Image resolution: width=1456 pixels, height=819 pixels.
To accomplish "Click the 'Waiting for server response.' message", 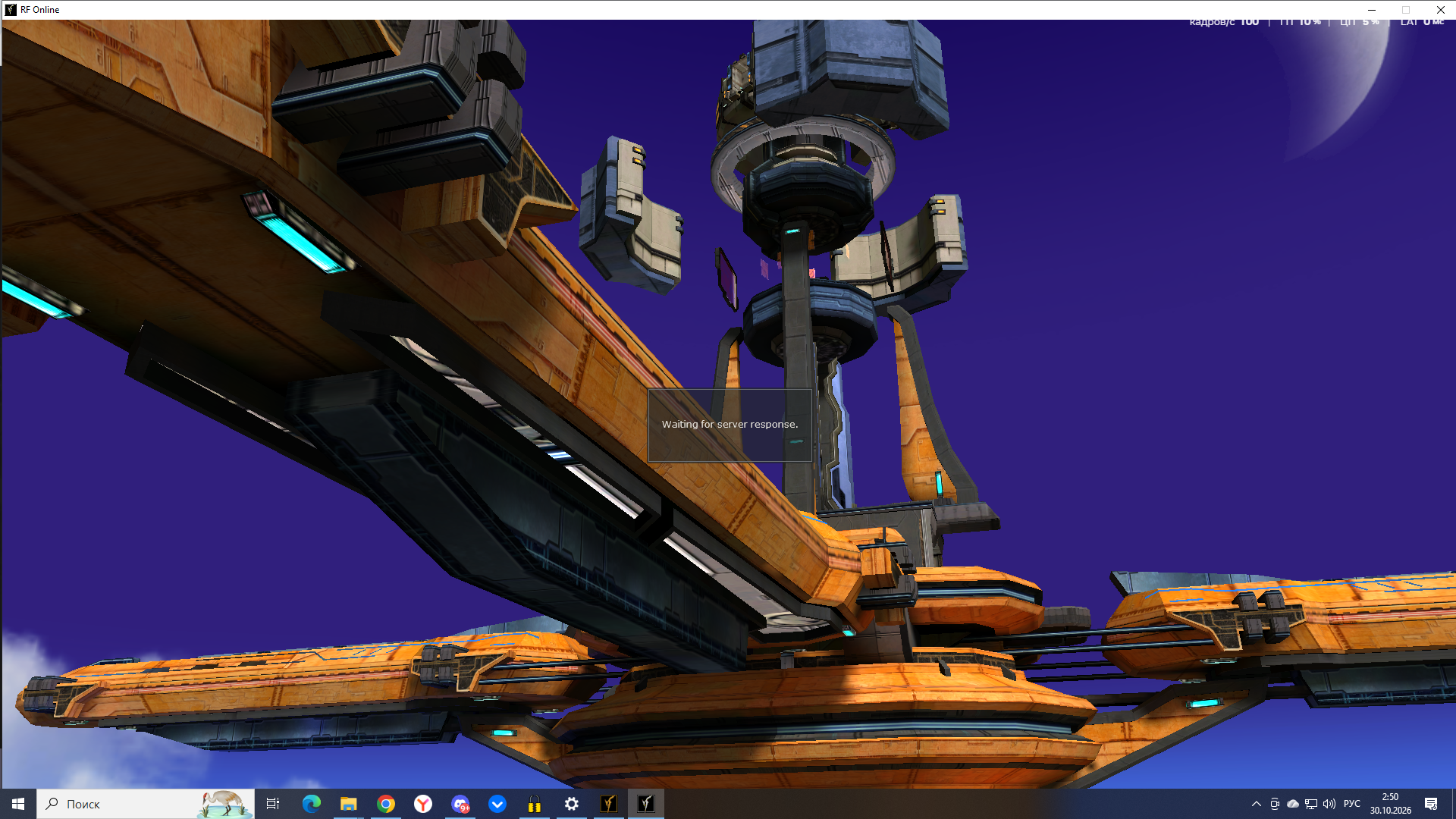I will click(730, 425).
